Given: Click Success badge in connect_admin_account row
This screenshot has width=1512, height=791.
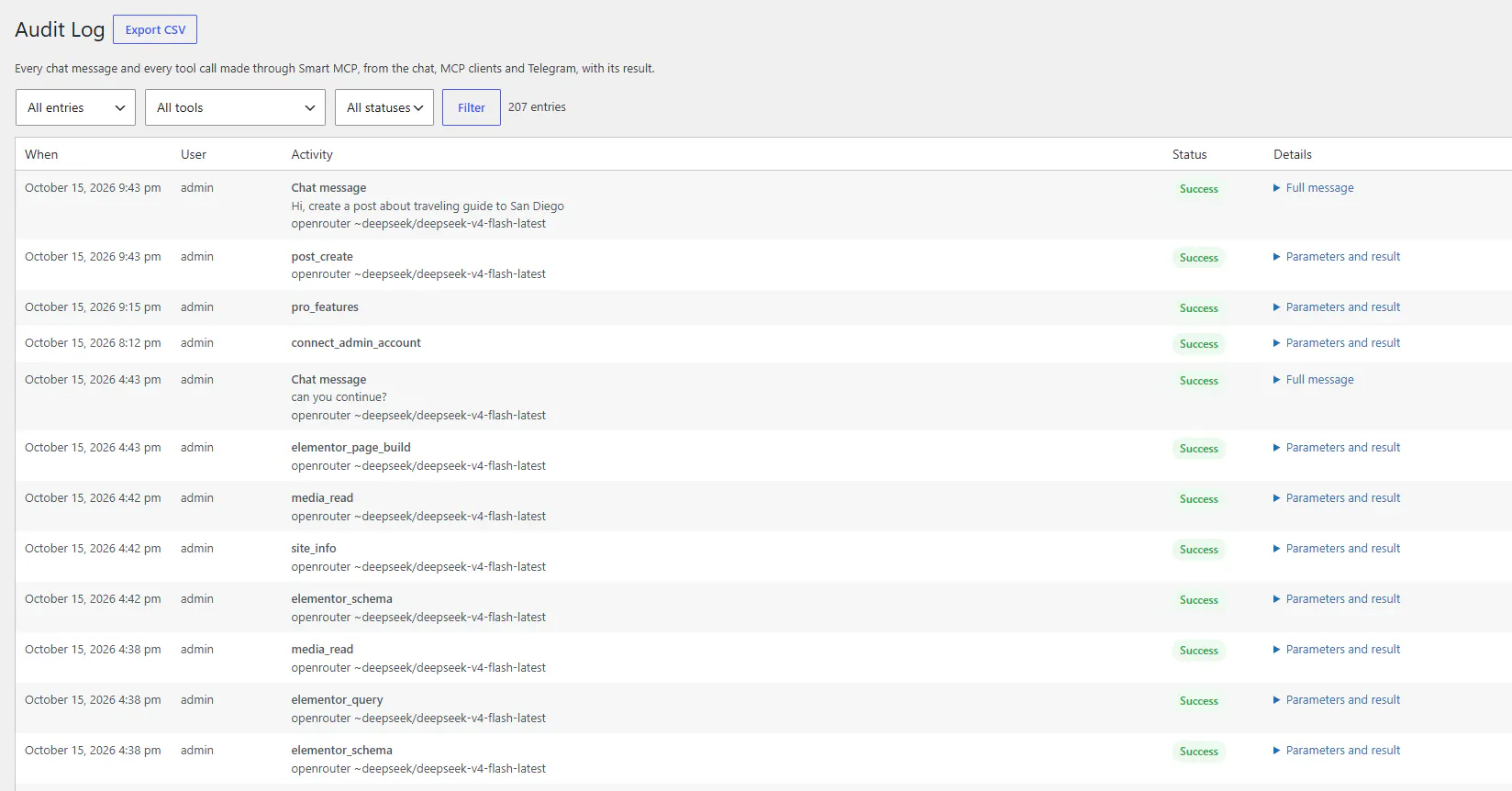Looking at the screenshot, I should [x=1198, y=344].
